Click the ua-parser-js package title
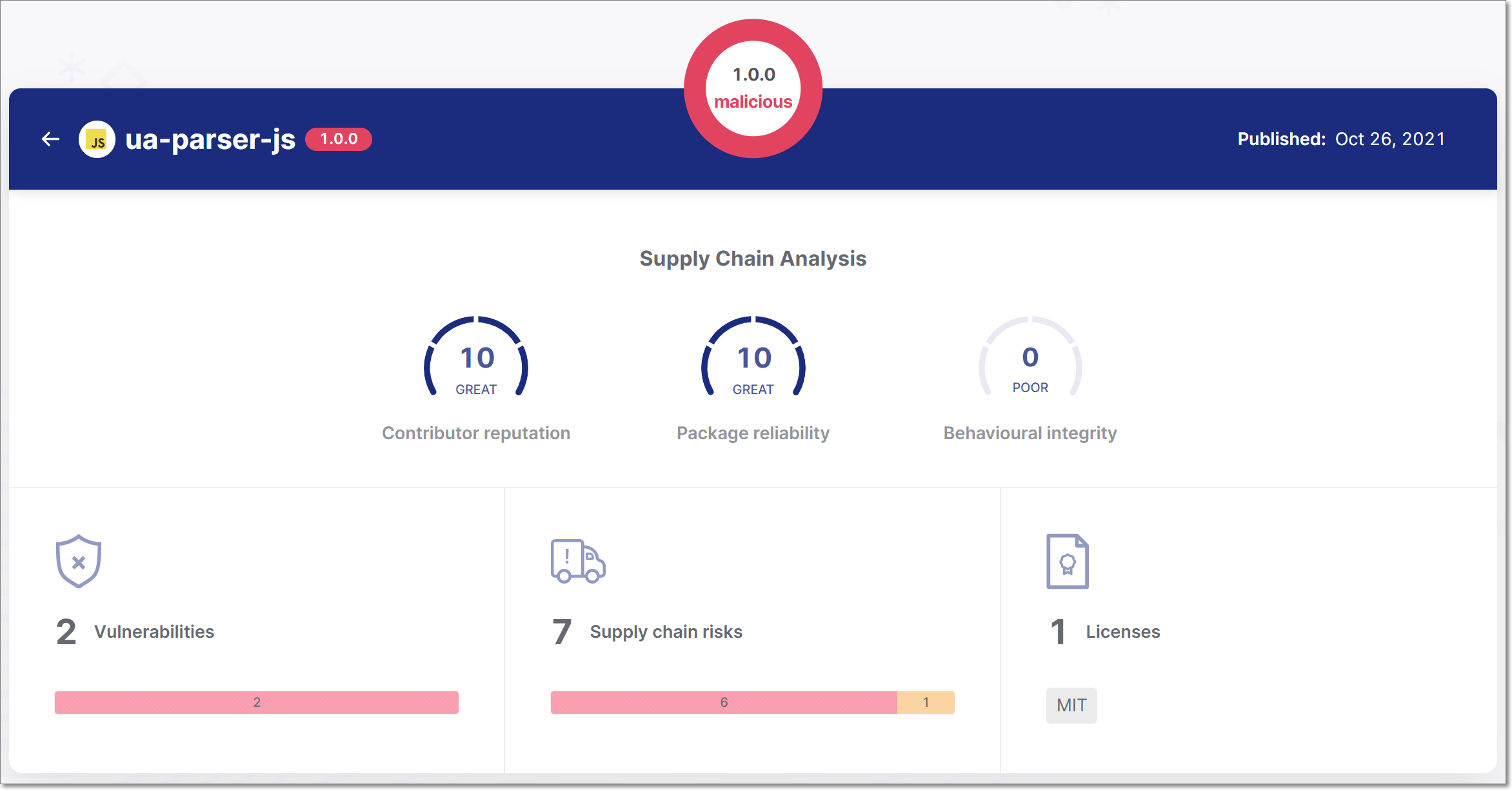Screen dimensions: 1512x790 [210, 139]
